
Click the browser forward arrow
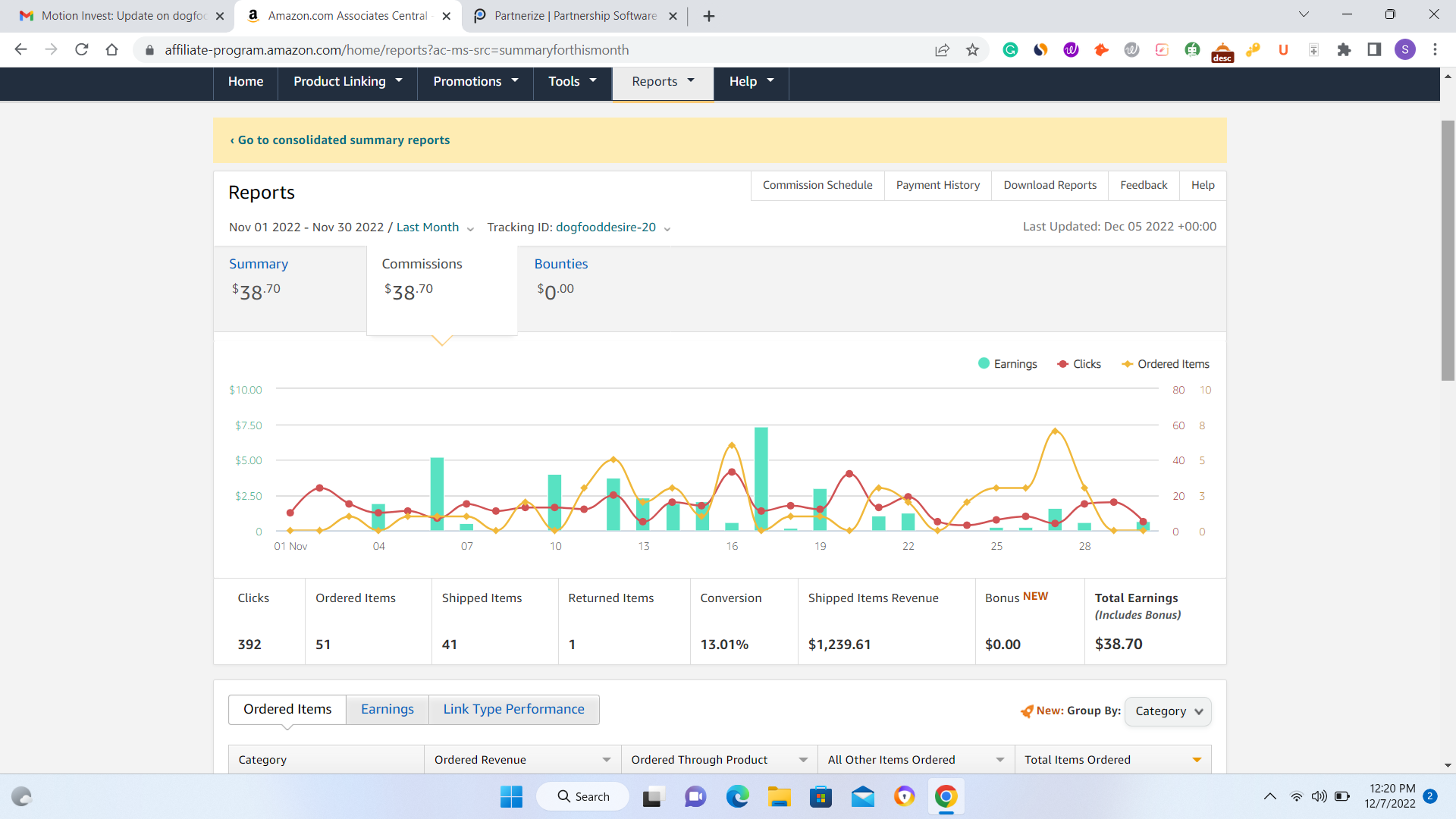tap(51, 50)
